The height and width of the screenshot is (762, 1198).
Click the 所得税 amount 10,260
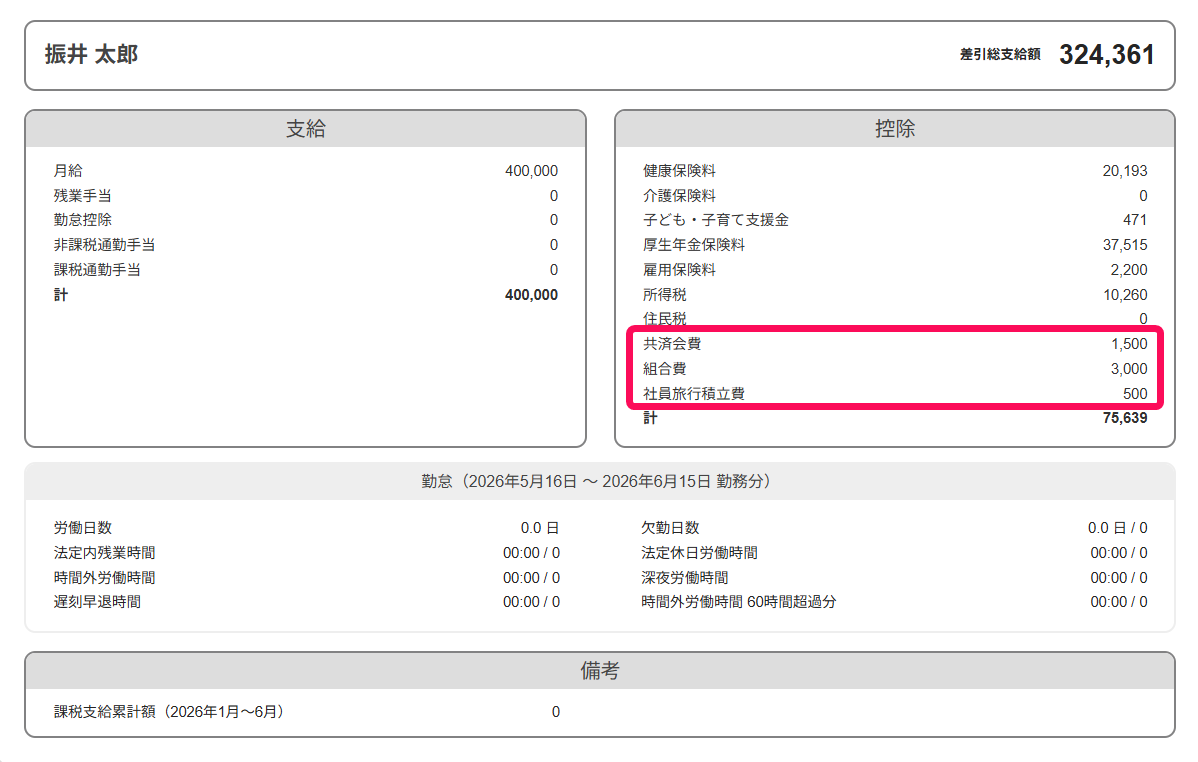(1125, 295)
